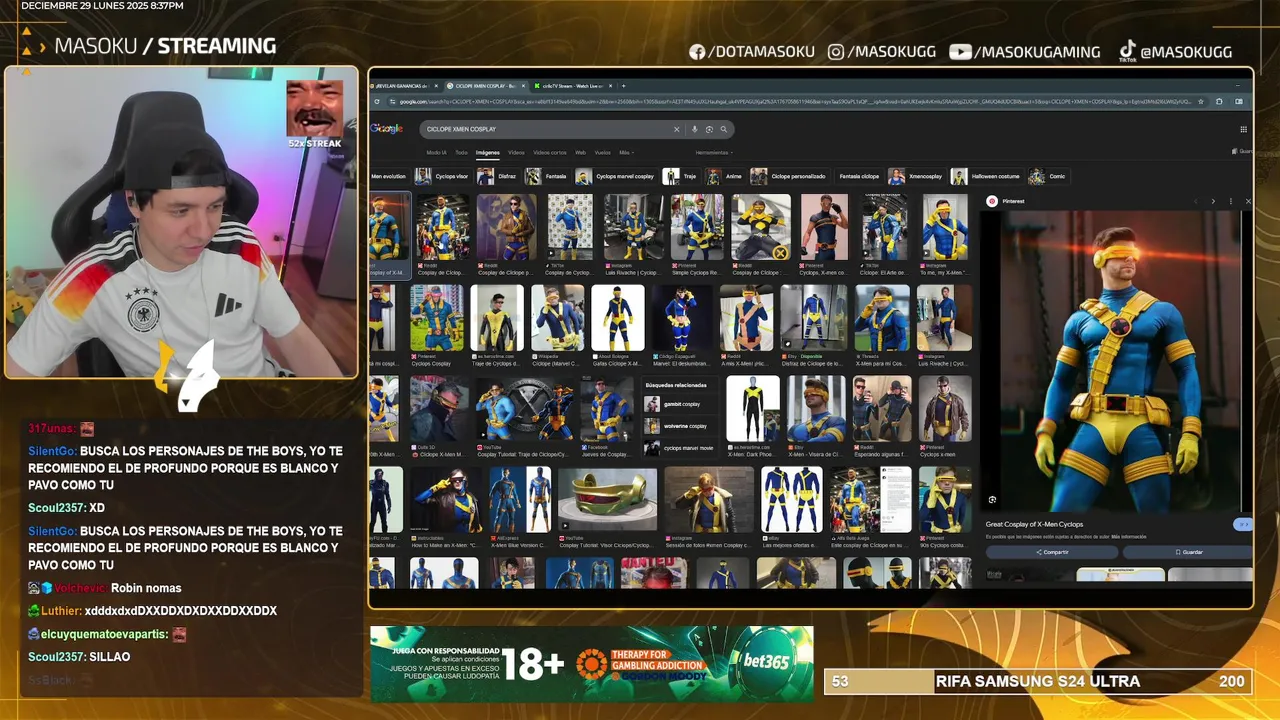Screen dimensions: 1280x720
Task: Open the Google apps grid icon
Action: (x=1244, y=129)
